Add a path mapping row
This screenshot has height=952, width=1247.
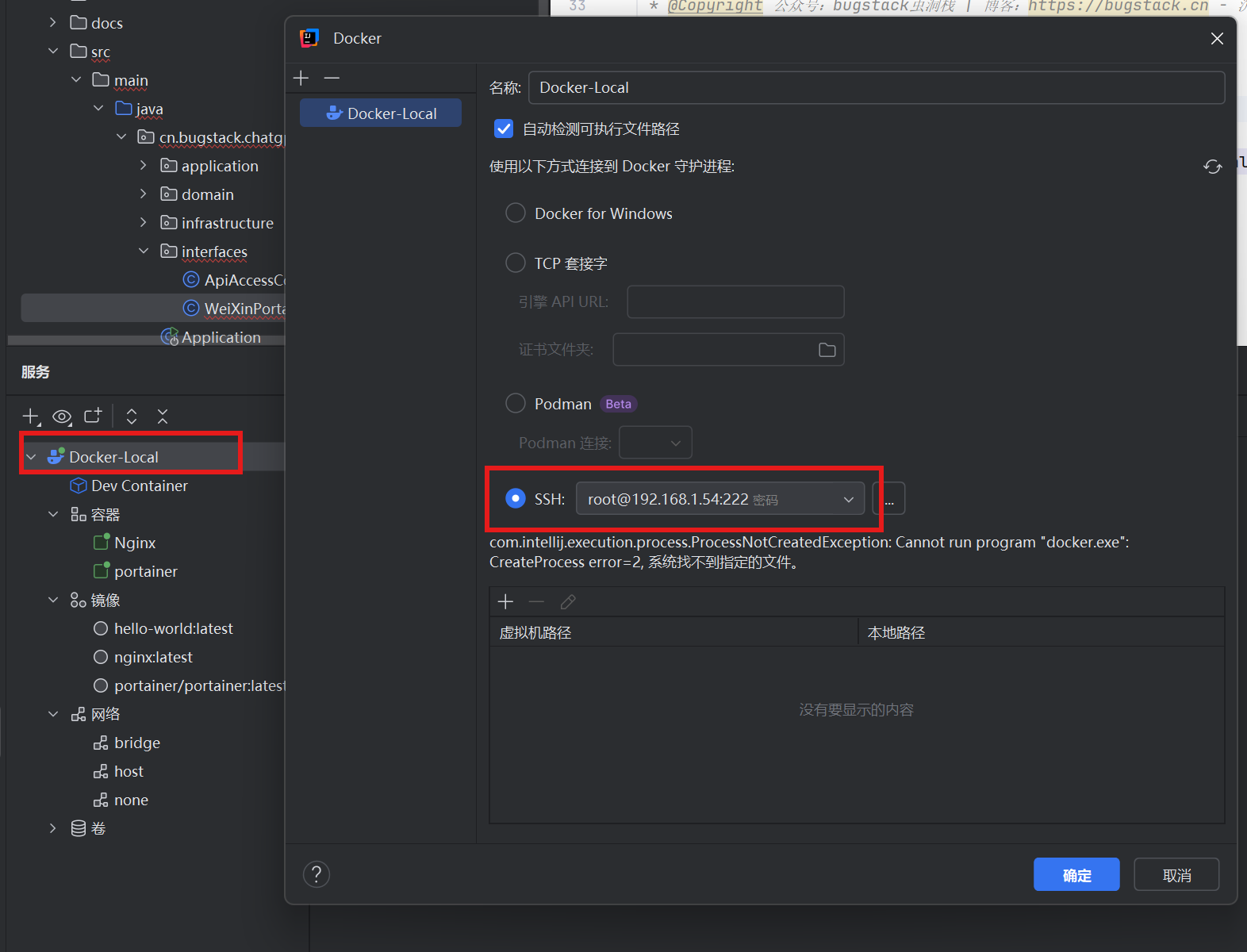point(505,602)
